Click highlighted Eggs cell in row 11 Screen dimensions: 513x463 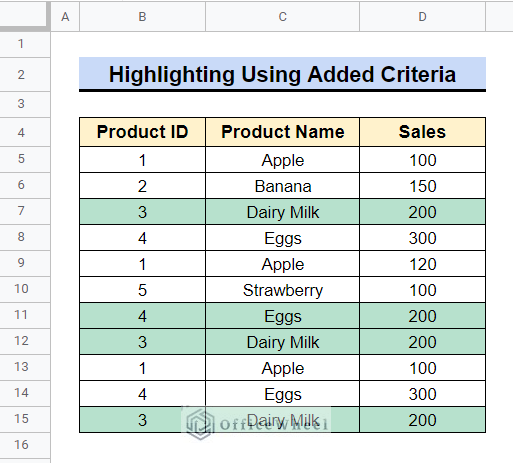(282, 316)
